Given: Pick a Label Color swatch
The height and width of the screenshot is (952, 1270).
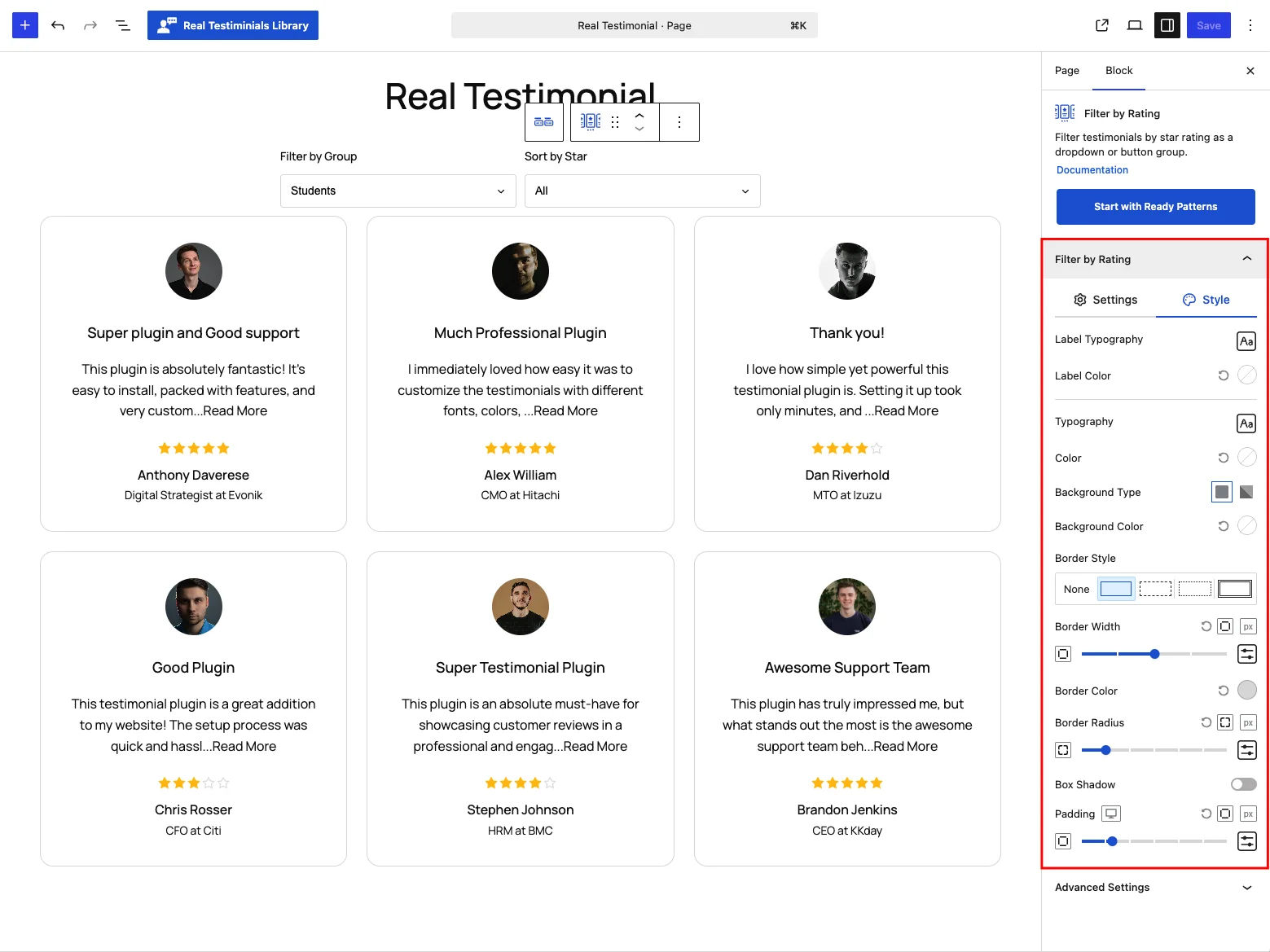Looking at the screenshot, I should pyautogui.click(x=1247, y=375).
